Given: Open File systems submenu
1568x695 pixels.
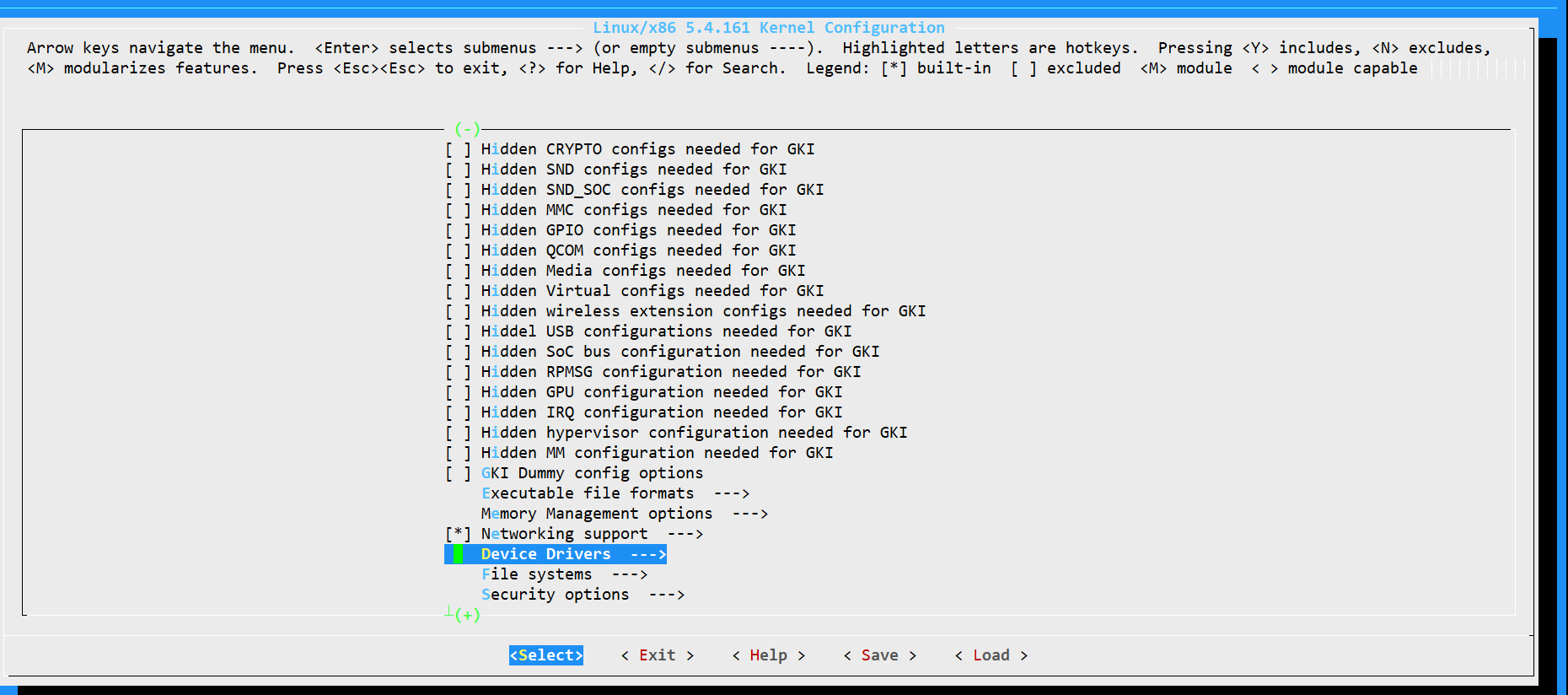Looking at the screenshot, I should click(564, 574).
